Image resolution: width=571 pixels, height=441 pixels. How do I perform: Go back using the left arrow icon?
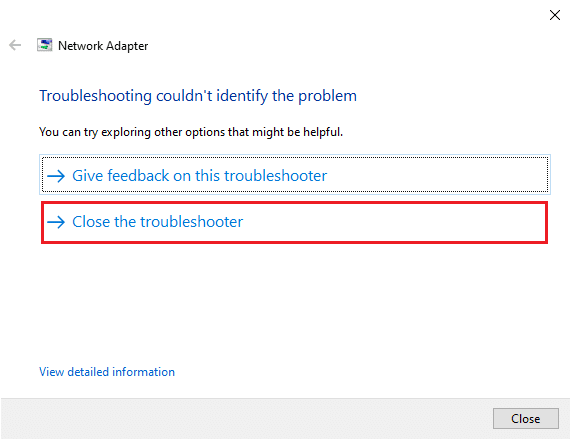15,46
